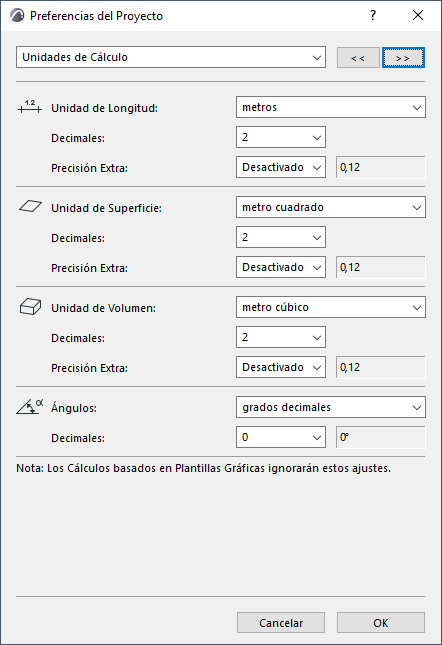Open the length Decimales dropdown
Image resolution: width=442 pixels, height=645 pixels.
[x=281, y=137]
